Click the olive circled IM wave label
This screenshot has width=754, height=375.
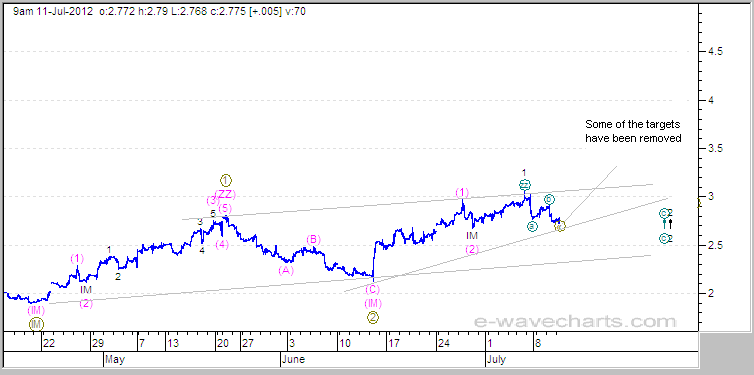[x=36, y=324]
